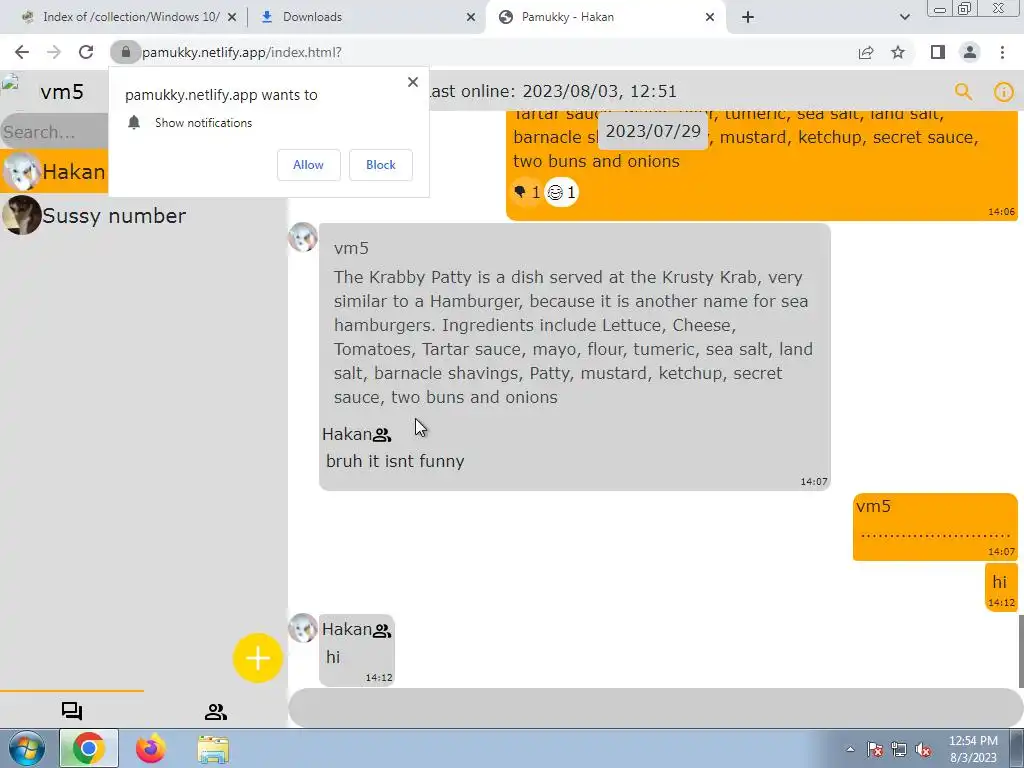Image resolution: width=1024 pixels, height=768 pixels.
Task: Click the browser forward arrow
Action: pyautogui.click(x=54, y=52)
